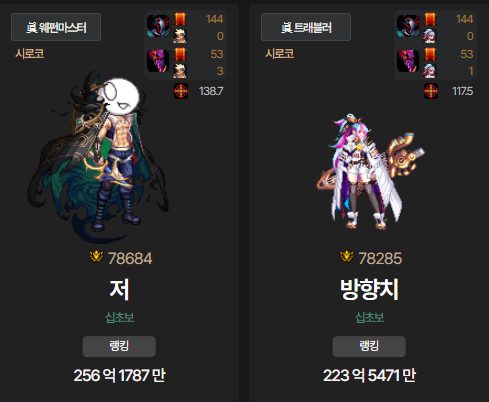Click the purple raid boss icon on right card
The width and height of the screenshot is (489, 402).
click(x=408, y=61)
